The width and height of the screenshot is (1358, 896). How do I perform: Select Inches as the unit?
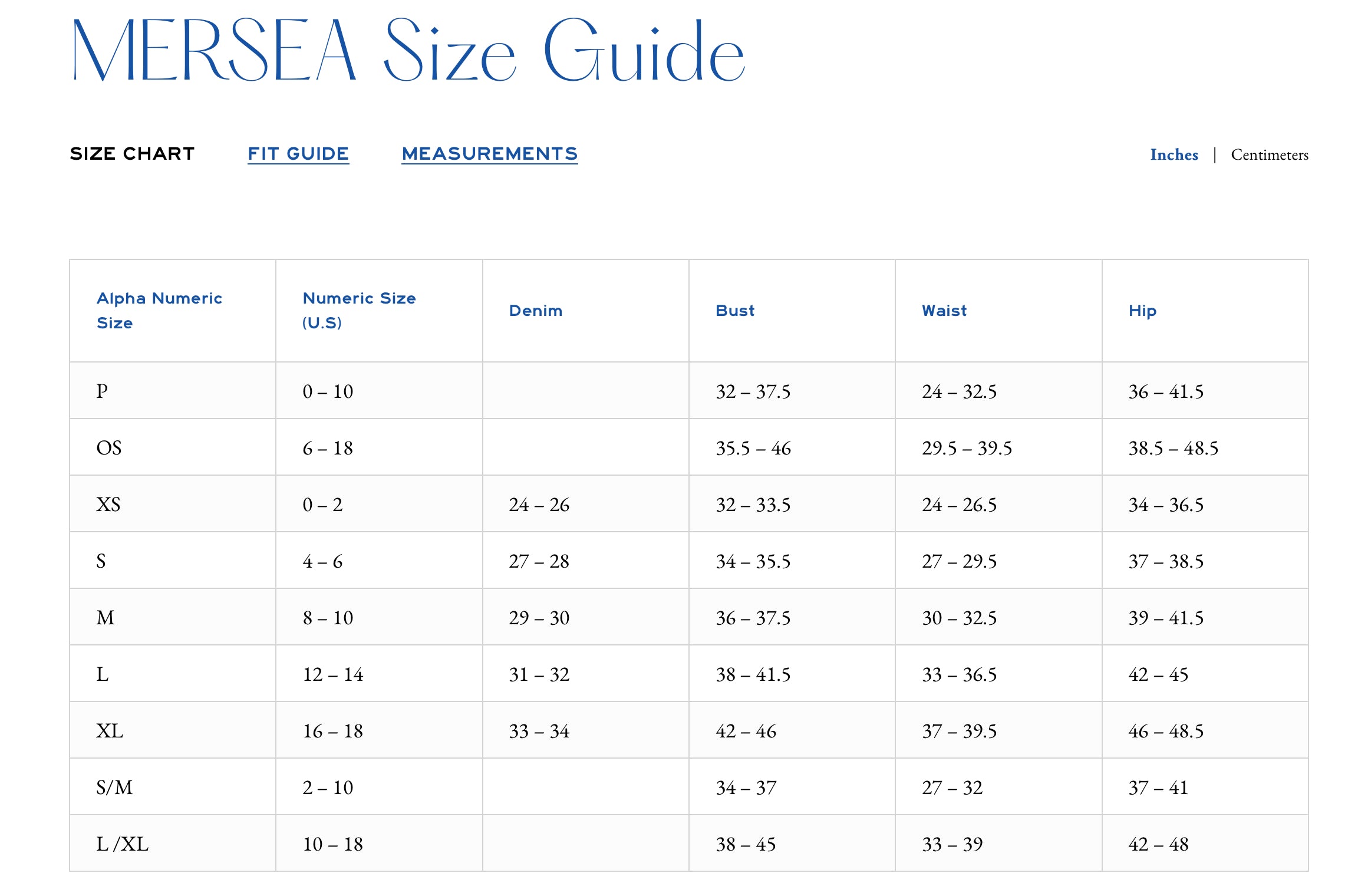point(1174,155)
